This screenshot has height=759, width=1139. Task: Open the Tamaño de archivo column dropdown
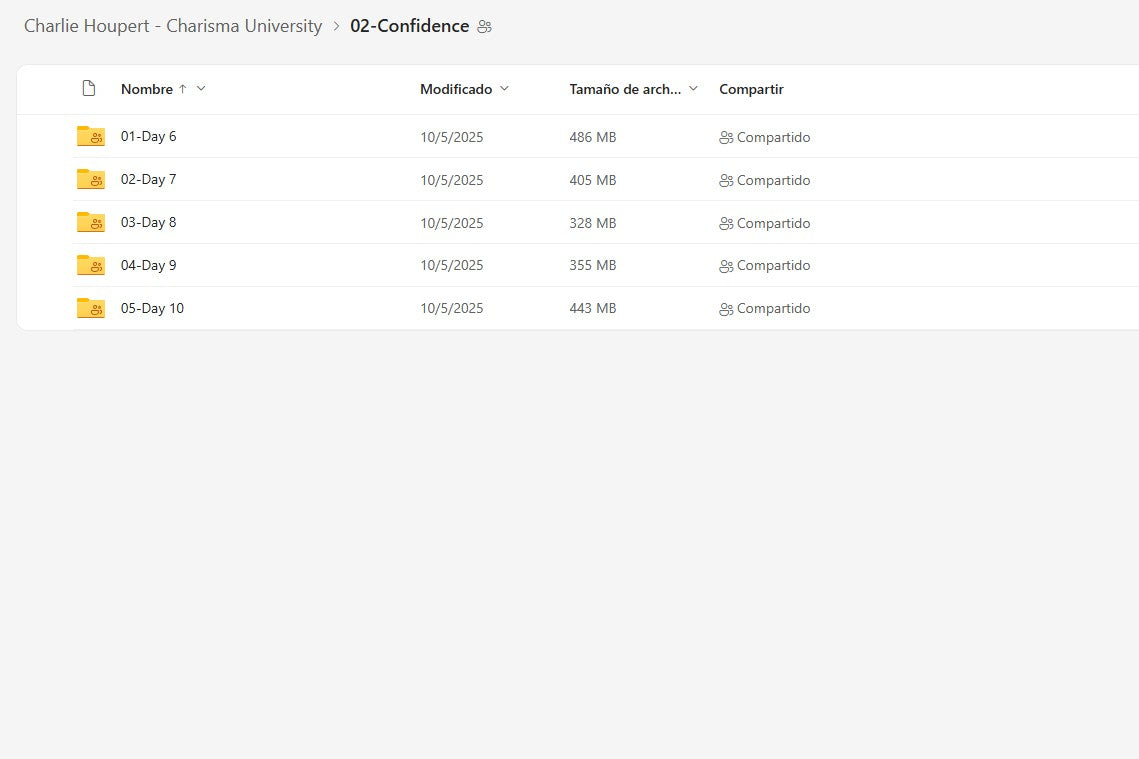pyautogui.click(x=693, y=89)
